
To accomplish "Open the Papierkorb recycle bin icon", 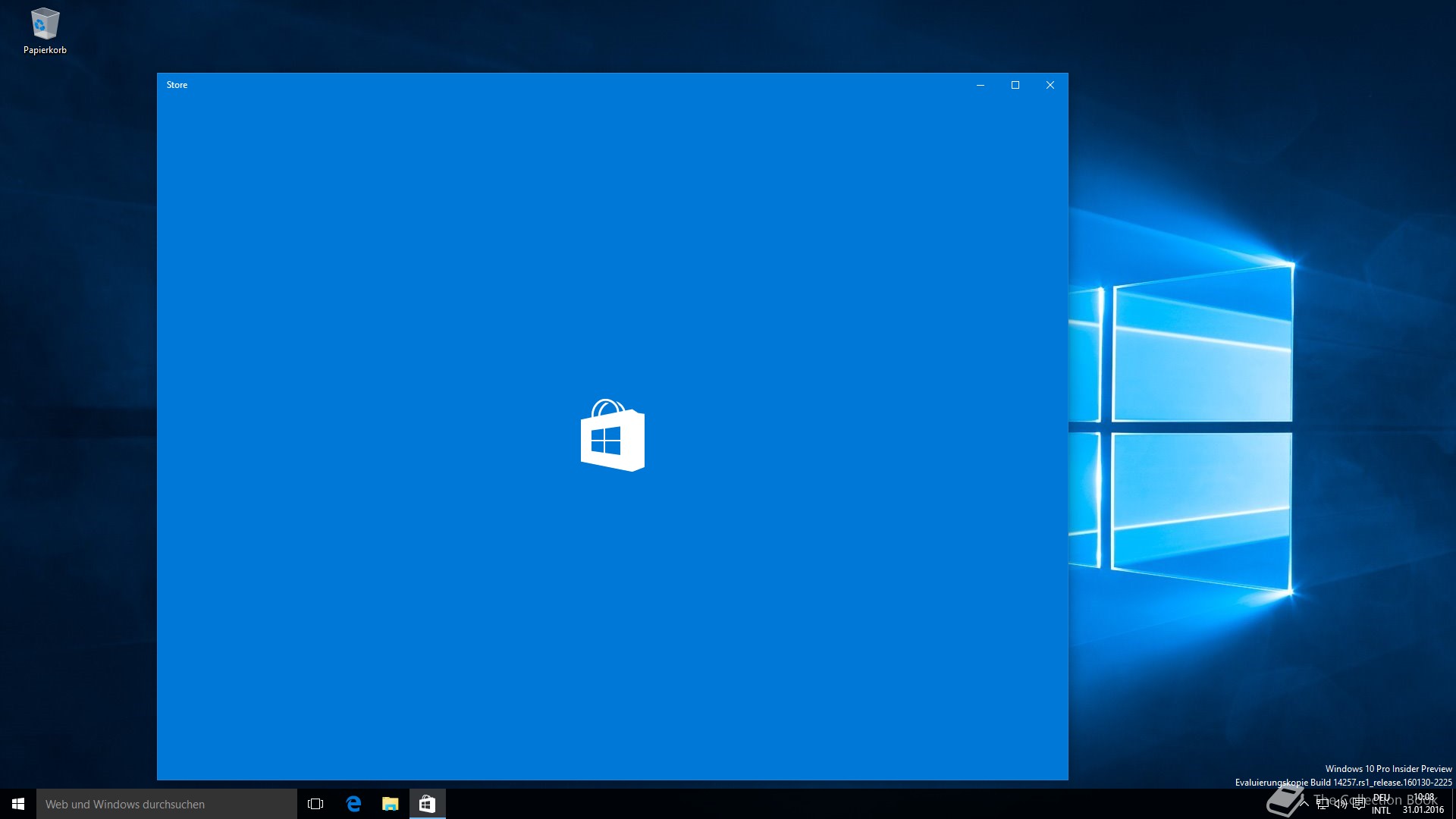I will point(45,31).
